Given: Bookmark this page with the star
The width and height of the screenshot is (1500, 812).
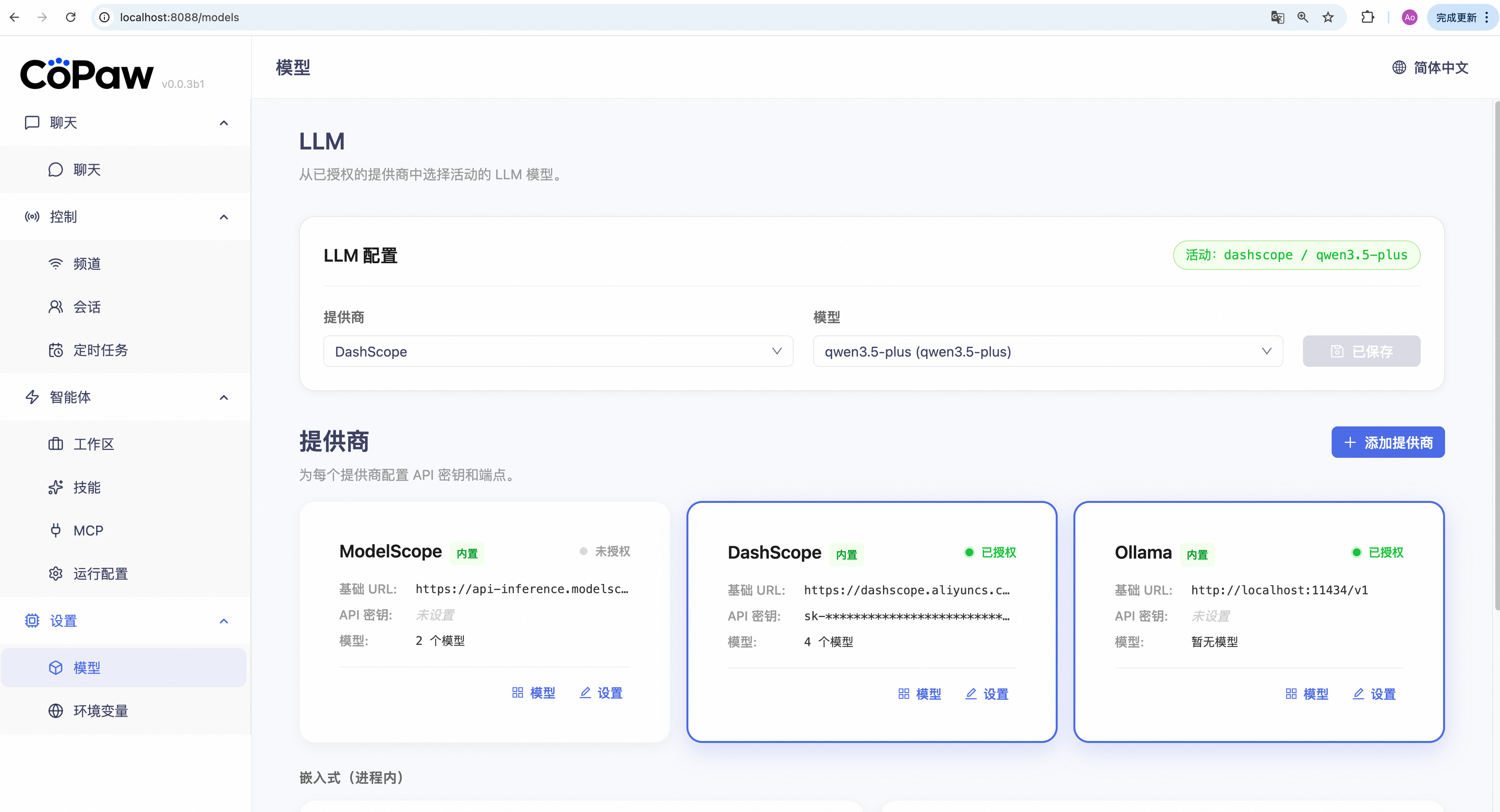Looking at the screenshot, I should point(1328,18).
